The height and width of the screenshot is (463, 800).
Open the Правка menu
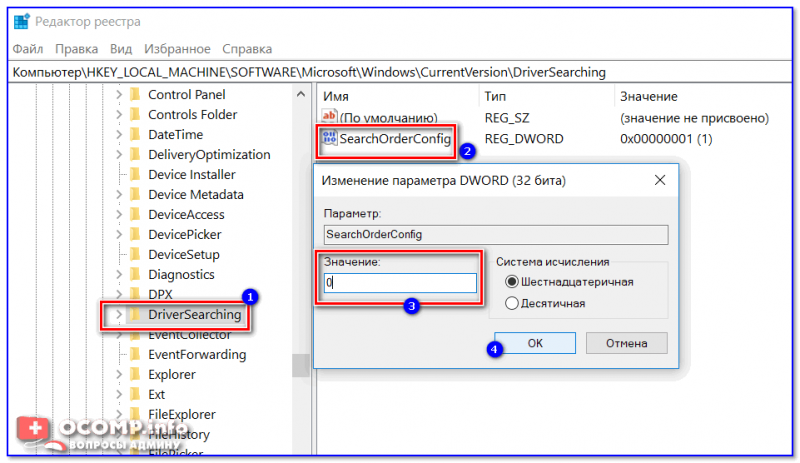(x=77, y=49)
